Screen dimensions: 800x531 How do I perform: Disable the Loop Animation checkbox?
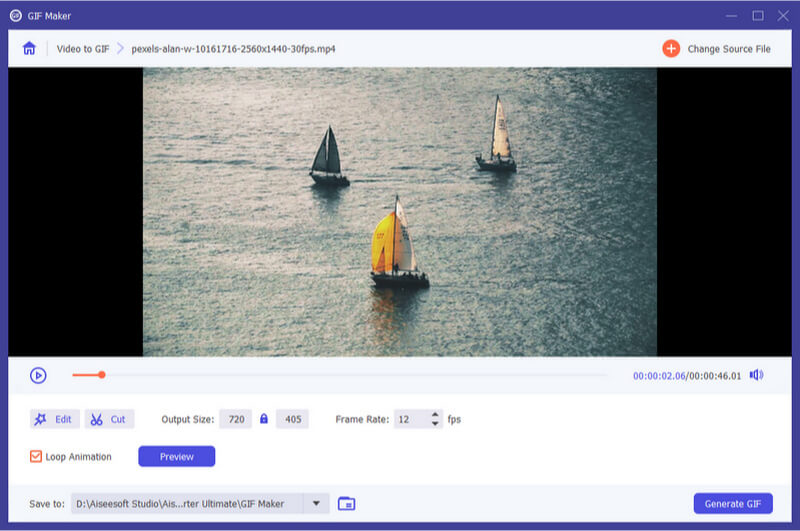pos(36,456)
